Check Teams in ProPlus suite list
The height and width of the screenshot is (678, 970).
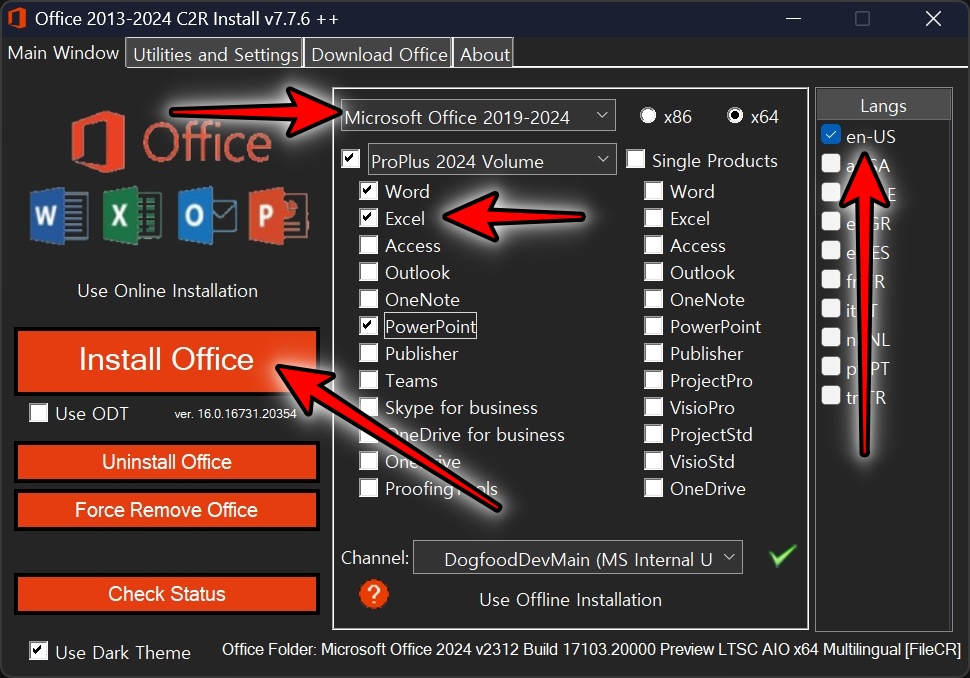tap(369, 379)
